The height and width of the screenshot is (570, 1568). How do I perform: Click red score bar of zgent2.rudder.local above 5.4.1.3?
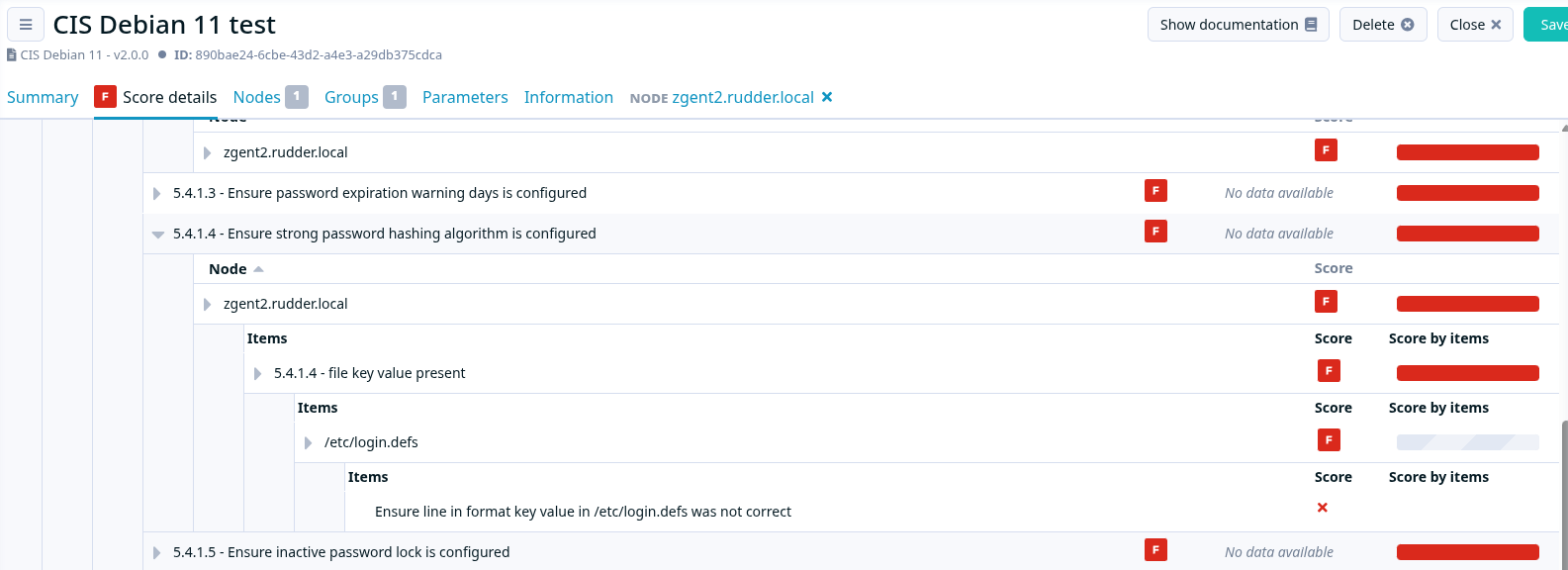click(x=1468, y=152)
